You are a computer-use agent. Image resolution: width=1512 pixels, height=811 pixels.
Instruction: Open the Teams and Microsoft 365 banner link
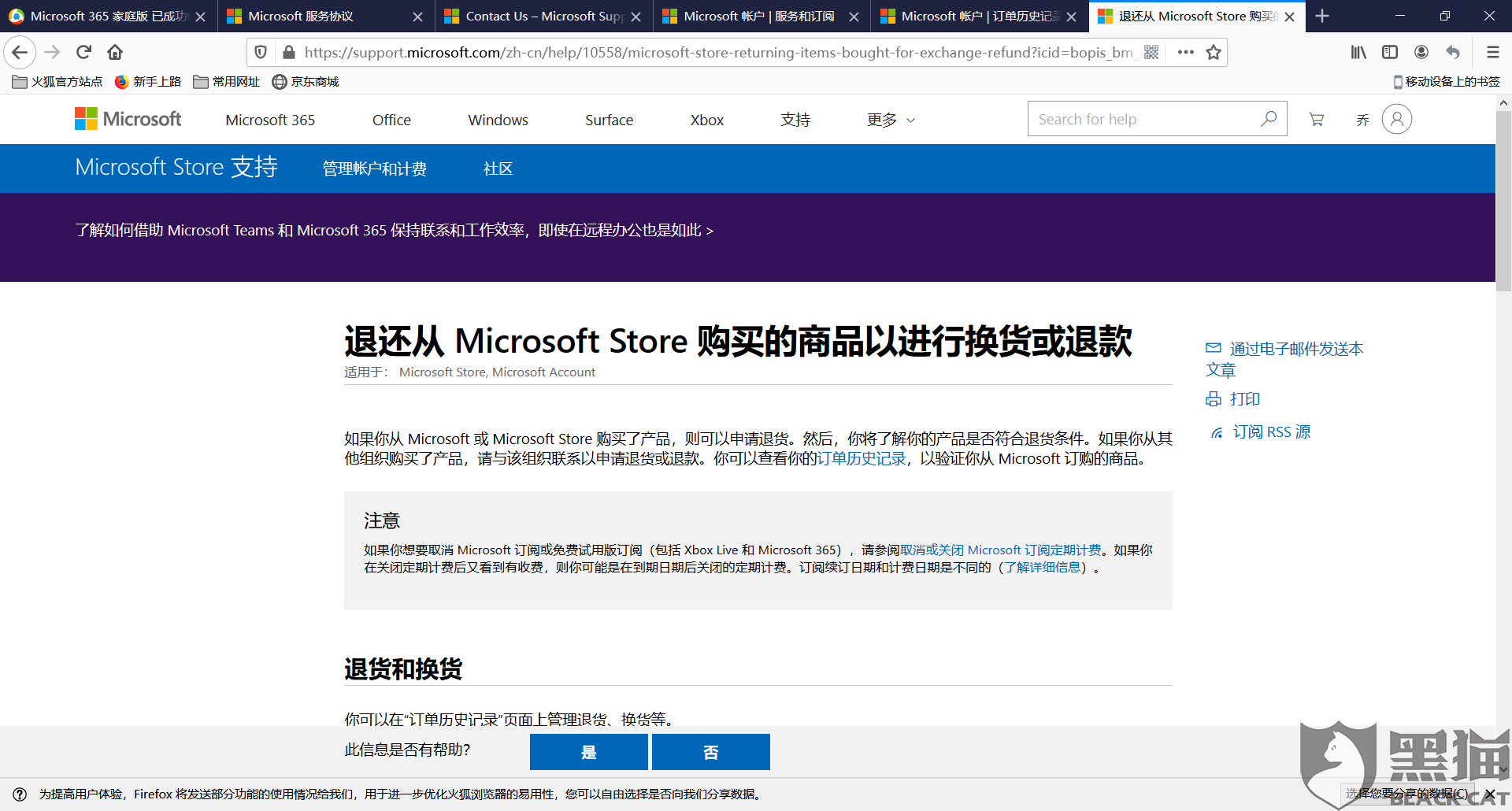[394, 230]
